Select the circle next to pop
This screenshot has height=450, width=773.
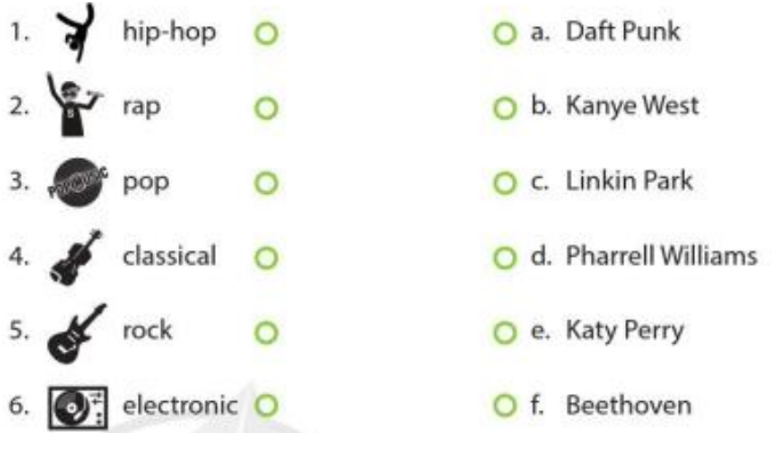tap(266, 183)
